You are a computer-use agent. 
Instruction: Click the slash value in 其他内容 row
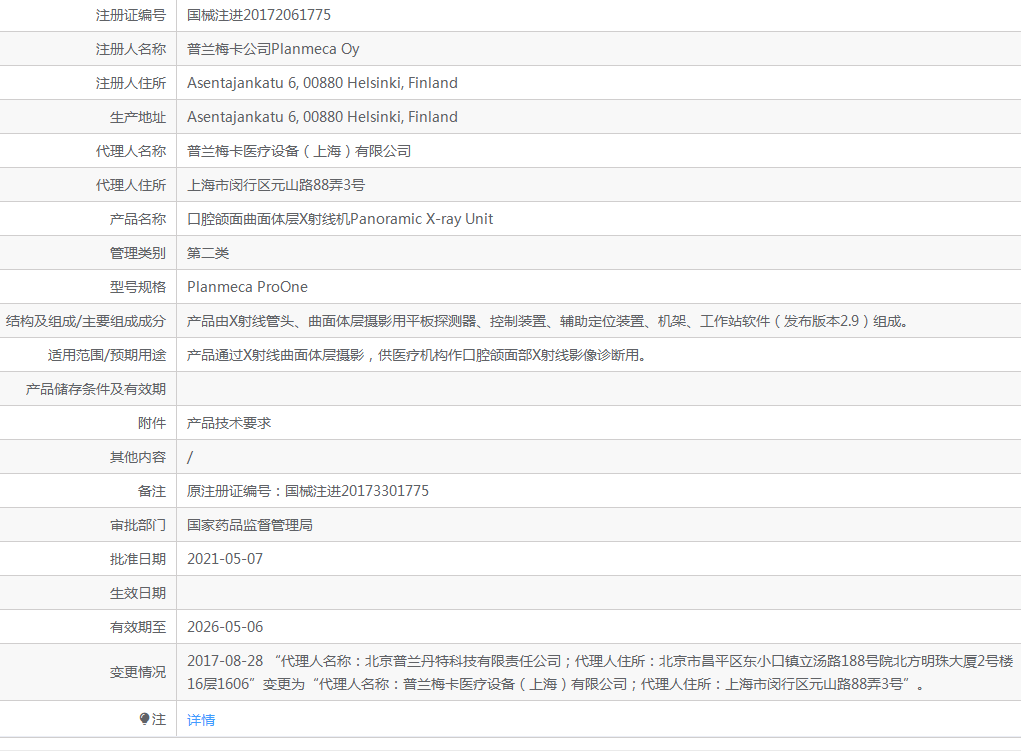190,457
